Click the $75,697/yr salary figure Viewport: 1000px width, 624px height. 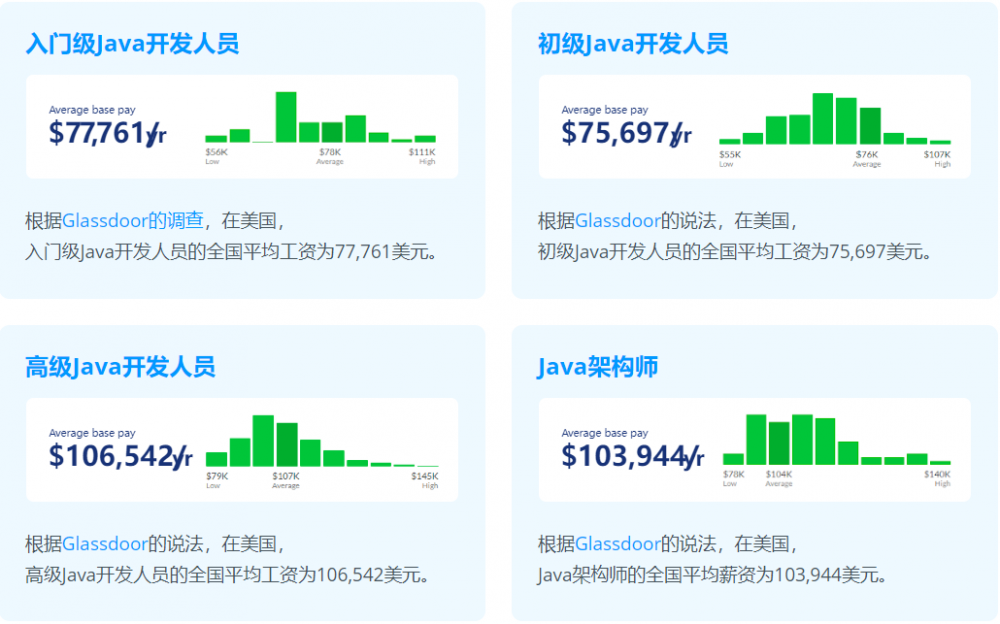pos(624,131)
